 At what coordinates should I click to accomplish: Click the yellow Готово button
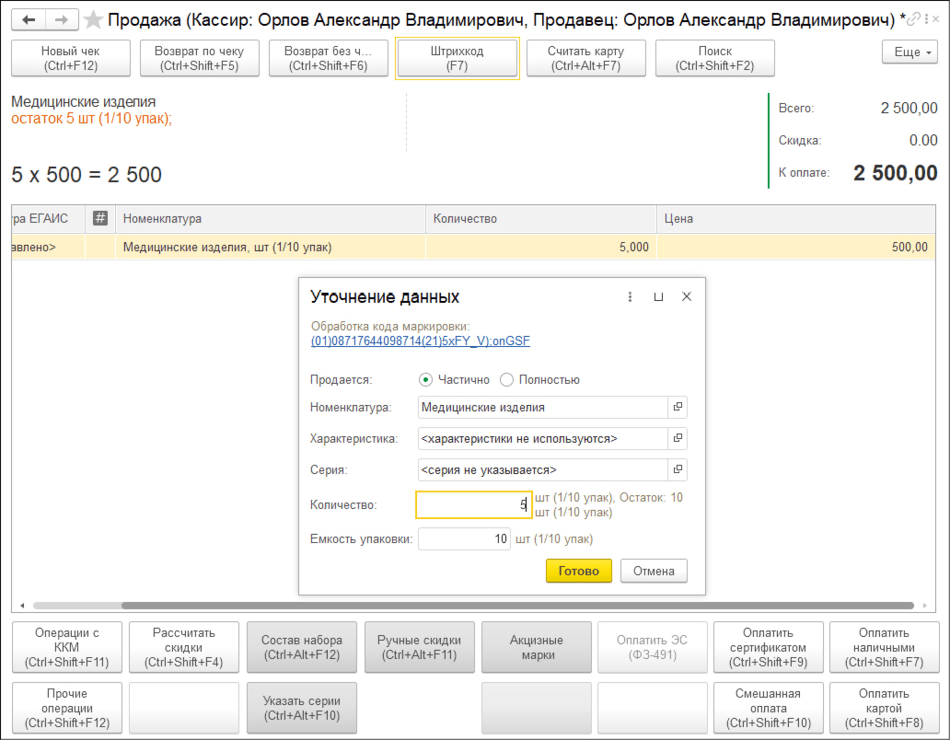click(578, 571)
